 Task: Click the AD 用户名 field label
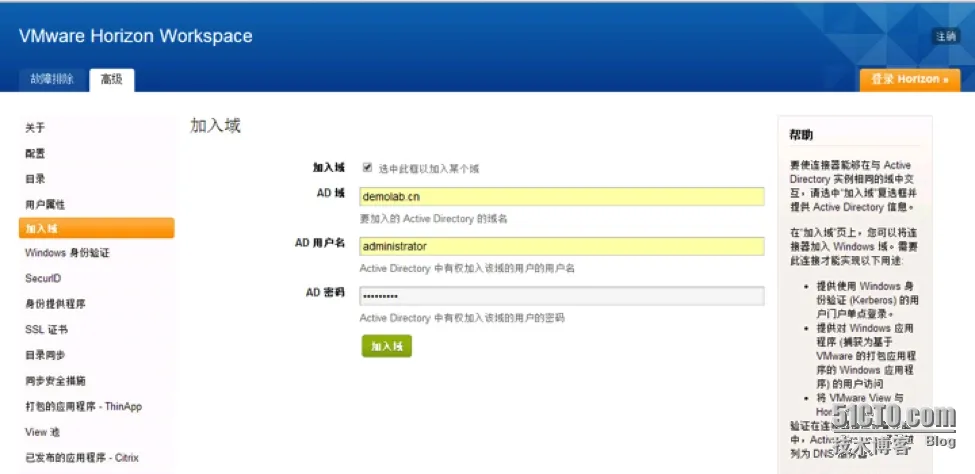(320, 243)
